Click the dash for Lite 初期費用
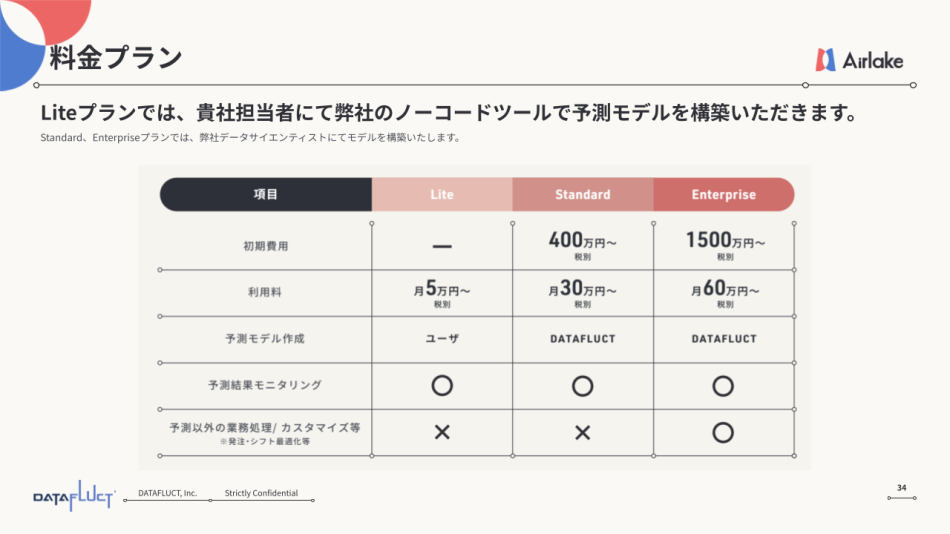Screen dimensions: 950x534 tap(442, 245)
